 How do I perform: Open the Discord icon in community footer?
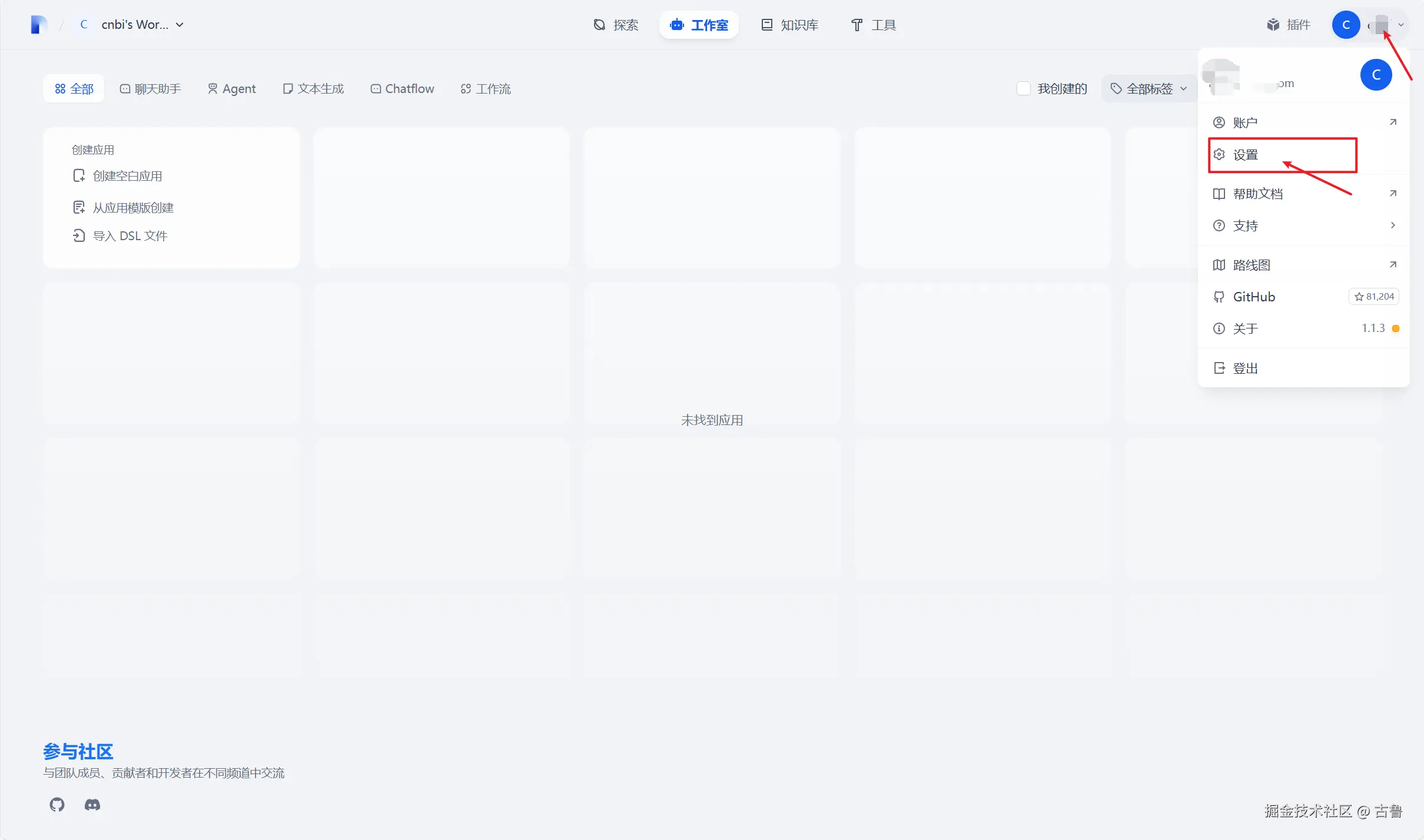(x=92, y=804)
